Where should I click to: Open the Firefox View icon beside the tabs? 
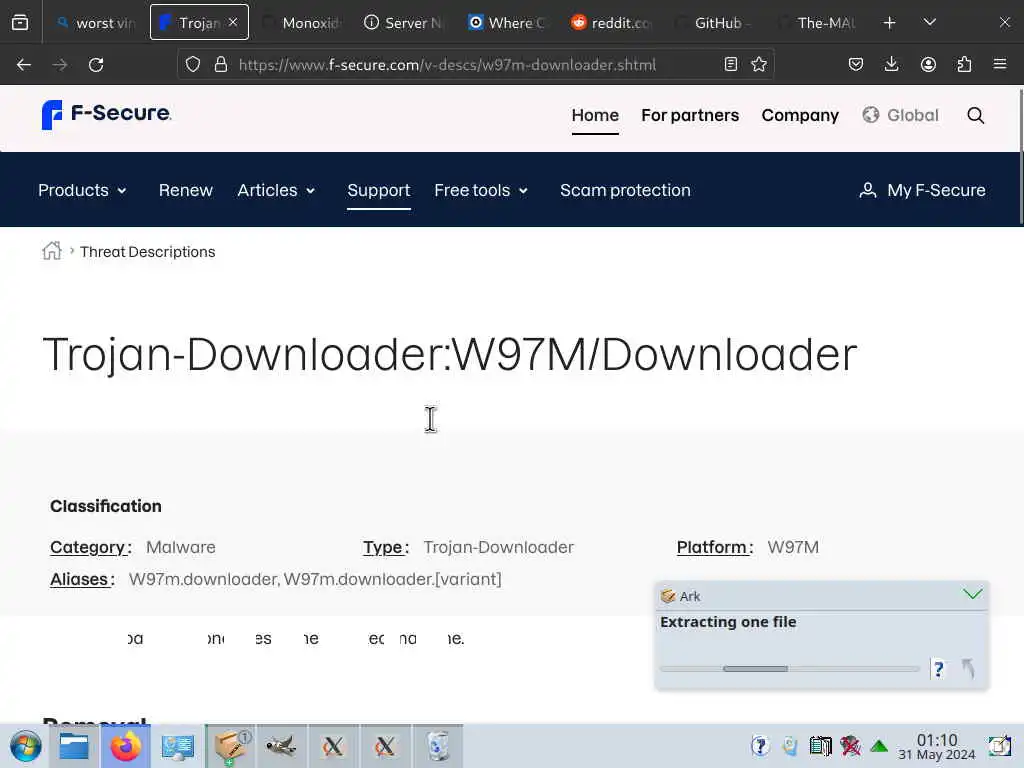click(20, 23)
